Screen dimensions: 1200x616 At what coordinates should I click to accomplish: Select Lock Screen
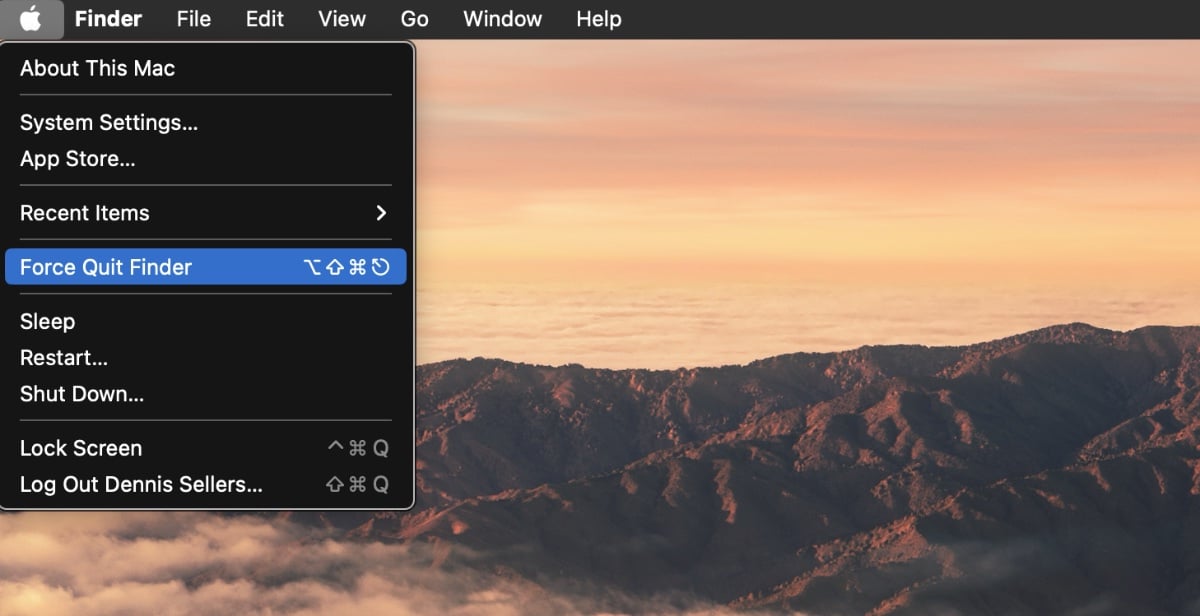pyautogui.click(x=80, y=448)
